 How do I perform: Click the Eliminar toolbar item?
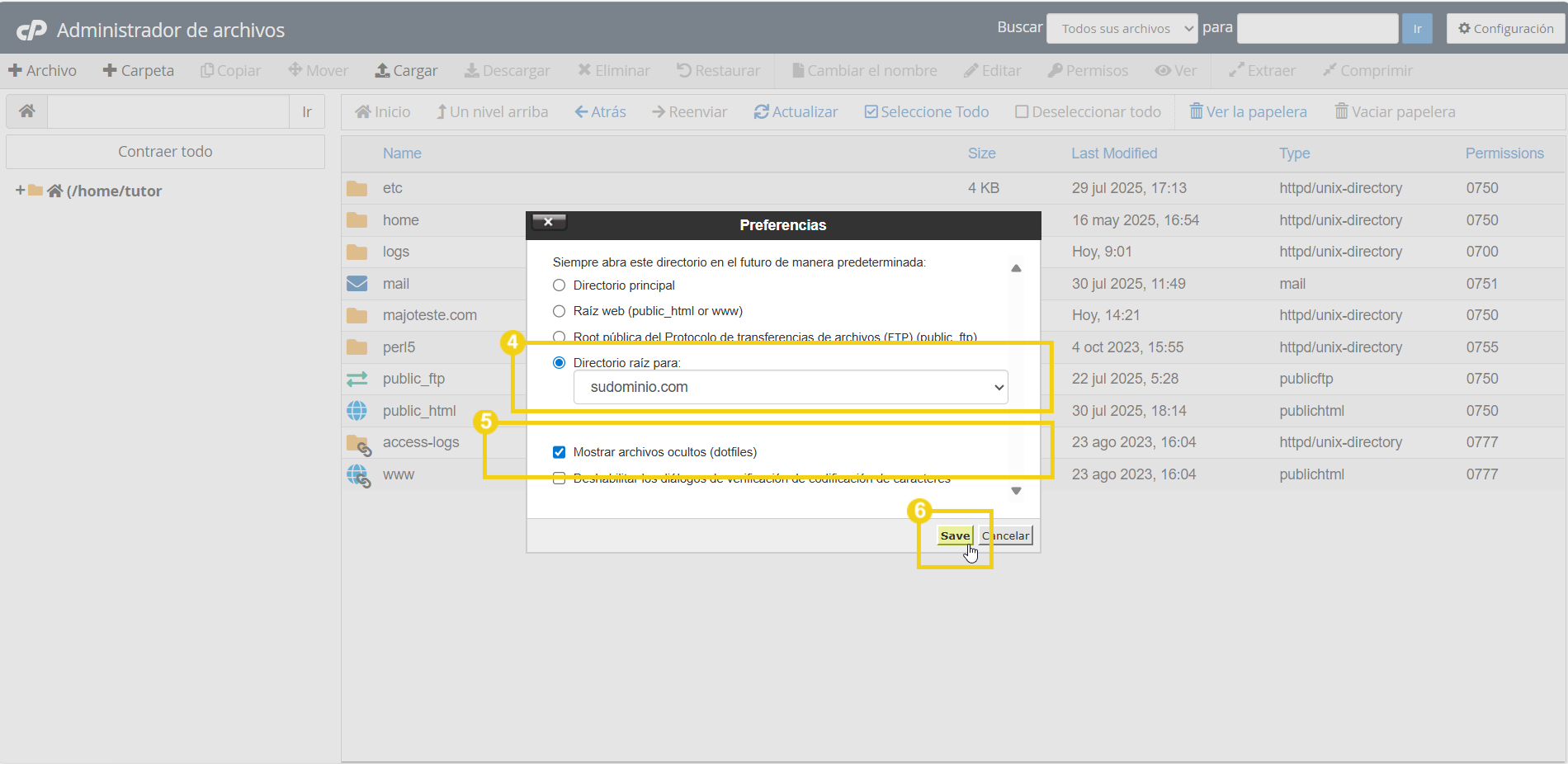[613, 71]
